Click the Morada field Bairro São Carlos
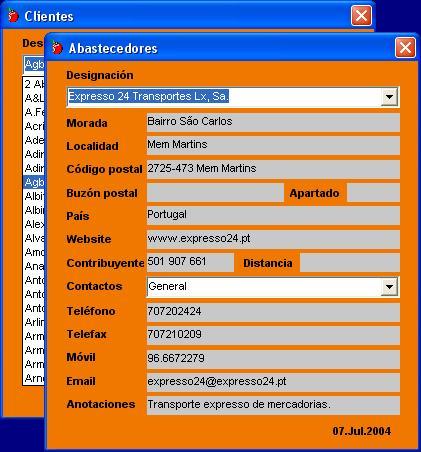This screenshot has height=452, width=421. coord(273,122)
